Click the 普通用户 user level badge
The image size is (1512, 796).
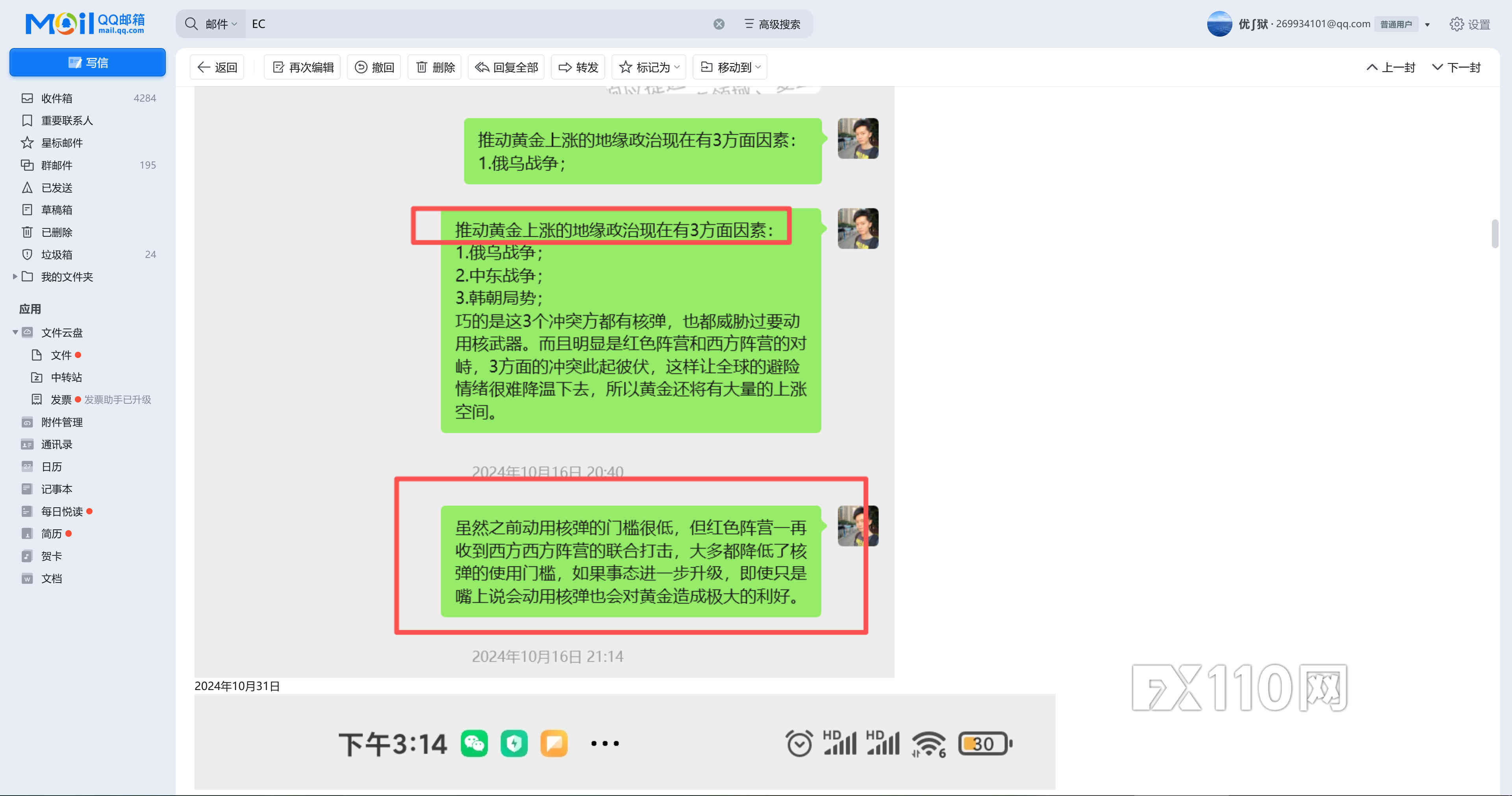tap(1396, 24)
